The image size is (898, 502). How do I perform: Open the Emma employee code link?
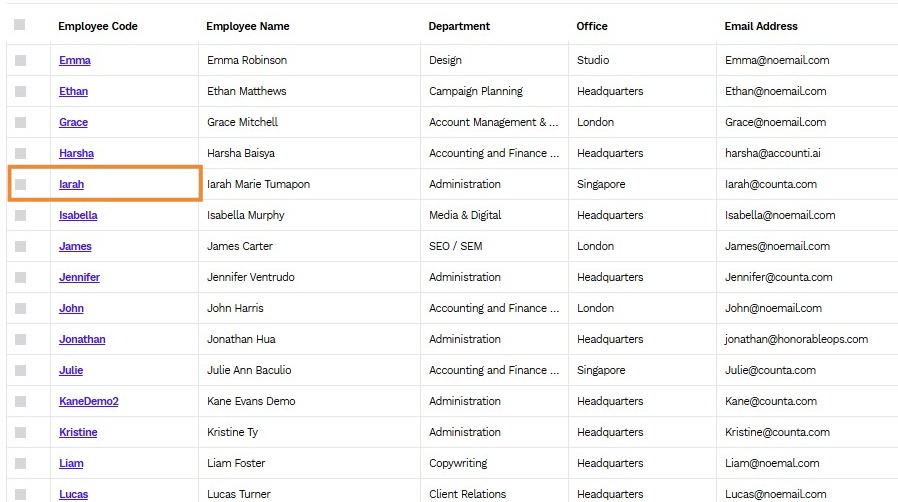point(74,60)
